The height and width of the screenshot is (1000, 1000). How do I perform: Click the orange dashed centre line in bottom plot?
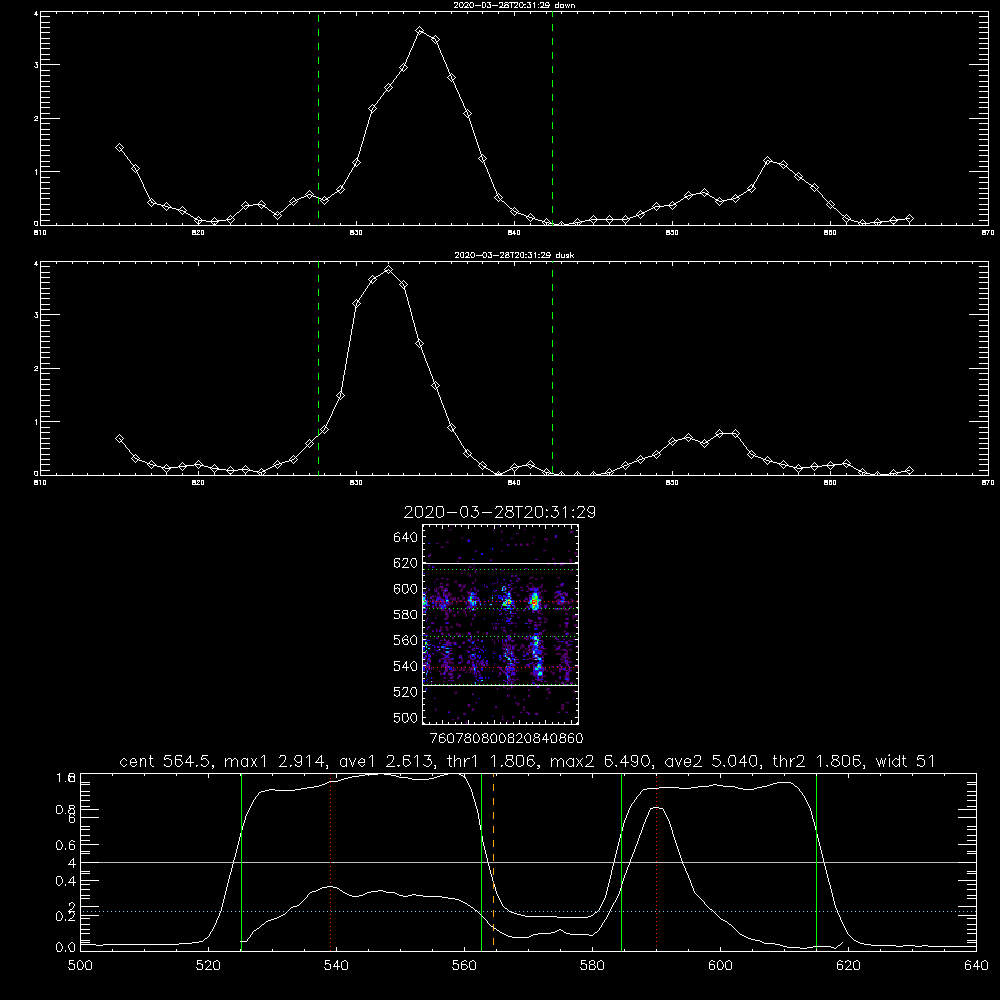coord(494,862)
